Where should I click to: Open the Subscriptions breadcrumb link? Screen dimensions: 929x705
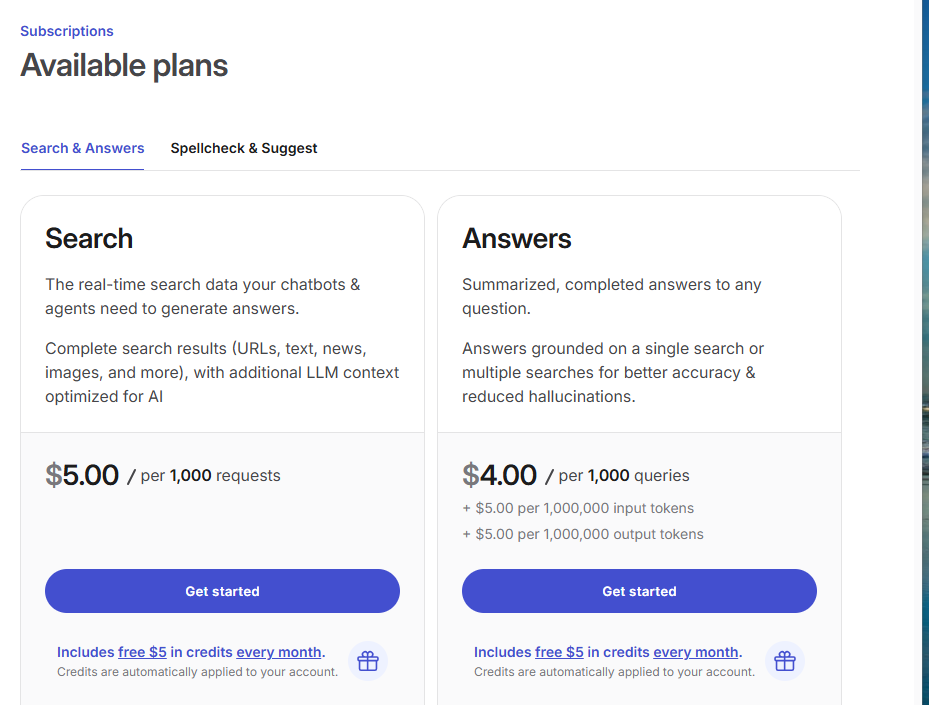(67, 31)
